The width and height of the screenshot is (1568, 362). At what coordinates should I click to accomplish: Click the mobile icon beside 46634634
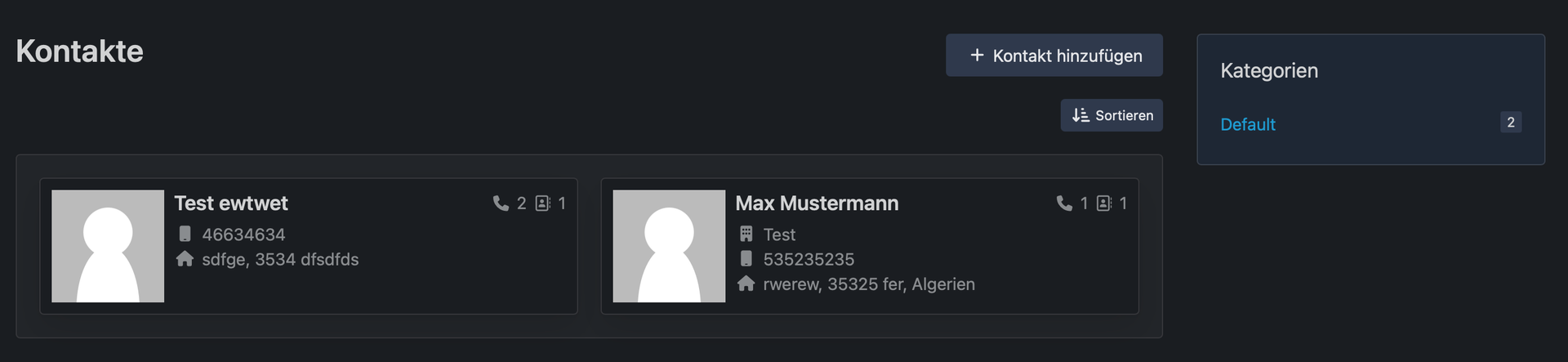pyautogui.click(x=185, y=235)
